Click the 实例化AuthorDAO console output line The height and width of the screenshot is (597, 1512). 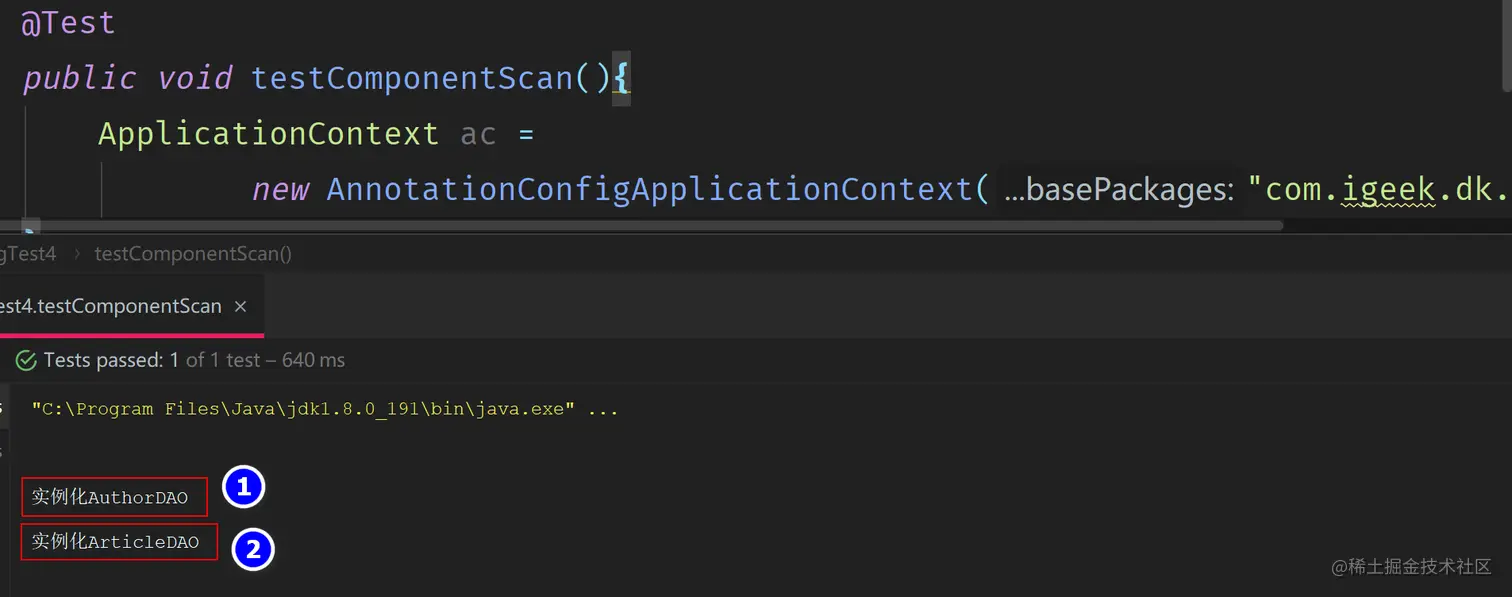tap(110, 498)
